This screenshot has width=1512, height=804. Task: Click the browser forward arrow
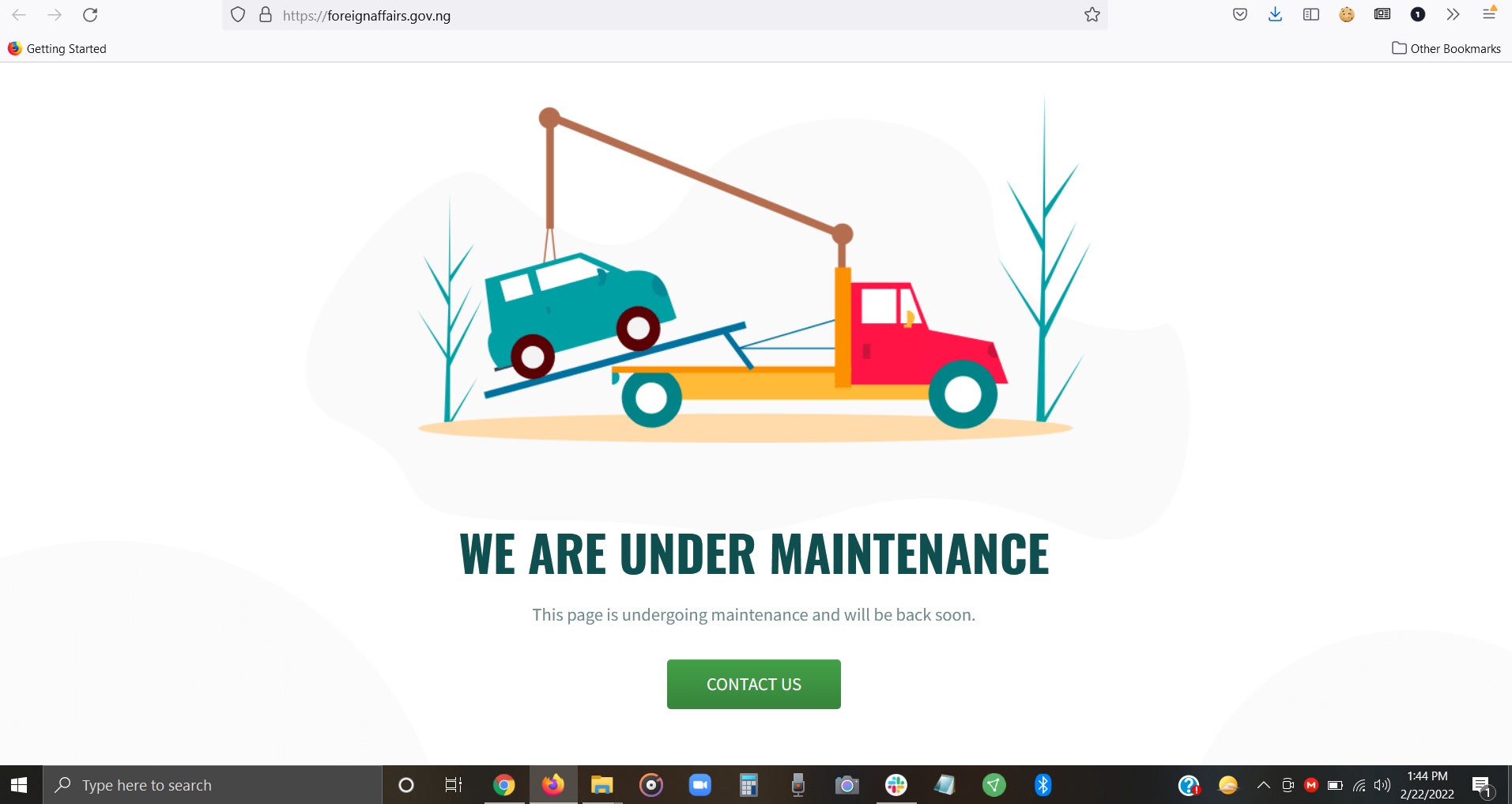click(55, 15)
